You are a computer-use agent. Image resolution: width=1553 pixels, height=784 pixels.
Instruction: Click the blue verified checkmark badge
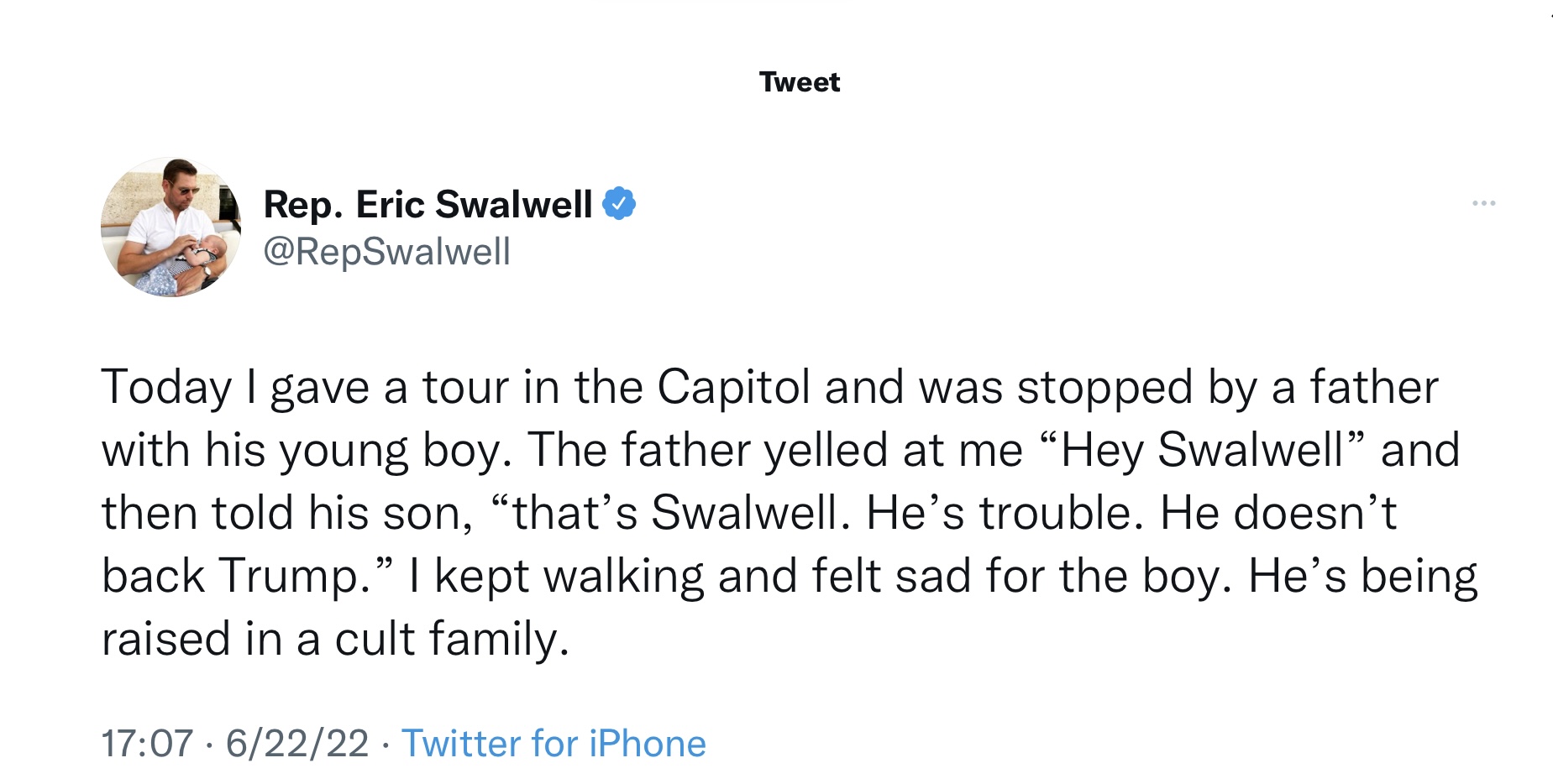(619, 204)
